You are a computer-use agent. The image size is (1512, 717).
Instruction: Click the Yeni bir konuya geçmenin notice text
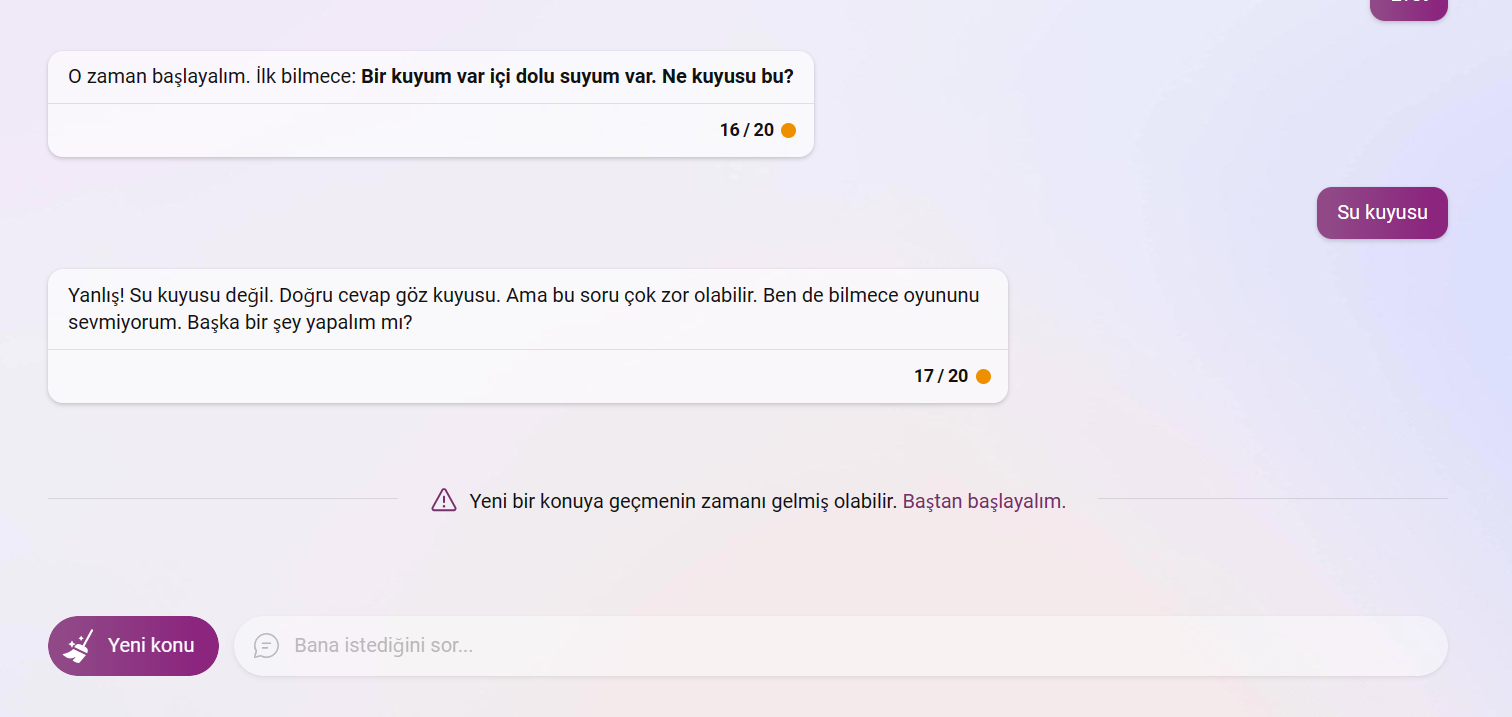click(683, 501)
